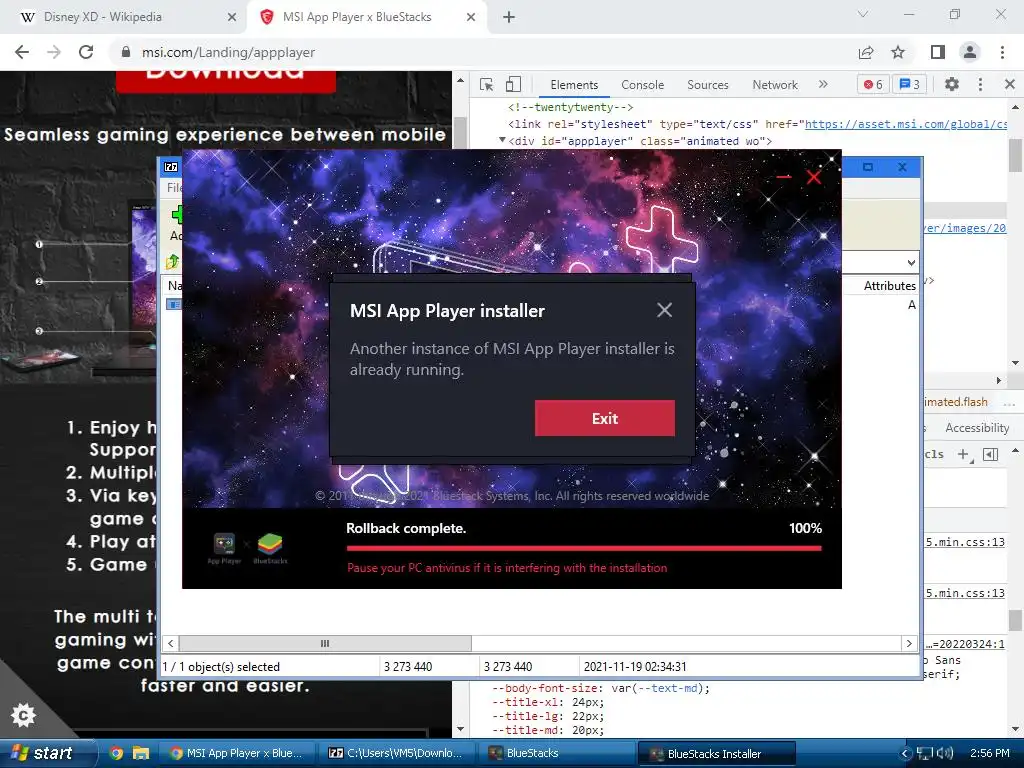Viewport: 1024px width, 768px height.
Task: Open DevTools customize three-dot menu
Action: click(x=980, y=84)
